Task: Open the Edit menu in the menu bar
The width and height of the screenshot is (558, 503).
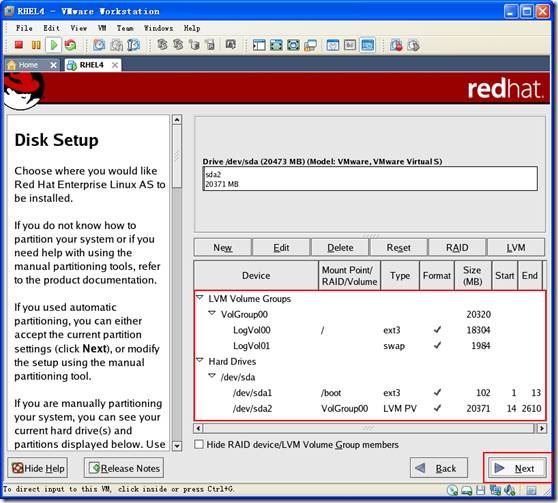Action: pos(51,28)
